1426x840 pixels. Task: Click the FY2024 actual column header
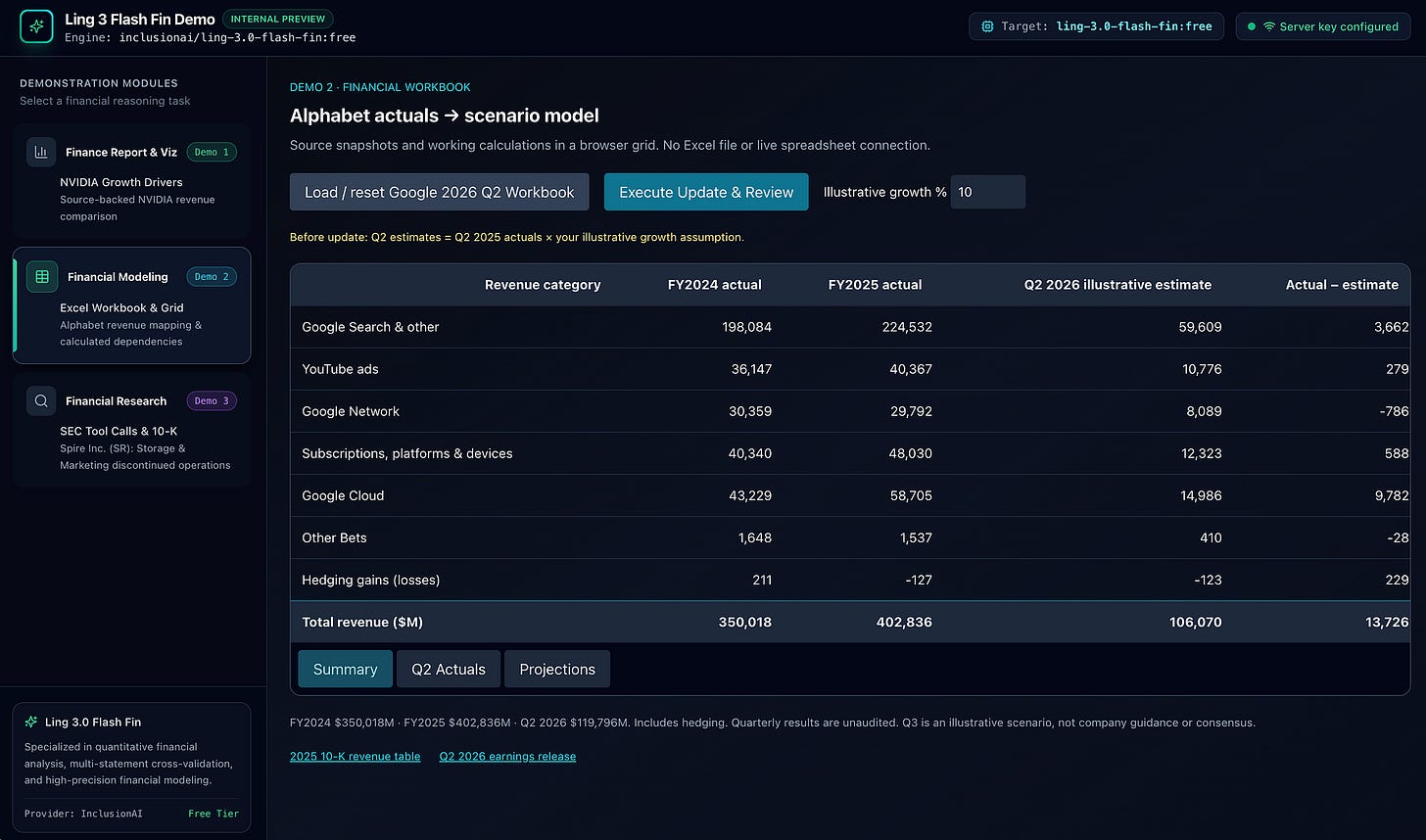(715, 285)
